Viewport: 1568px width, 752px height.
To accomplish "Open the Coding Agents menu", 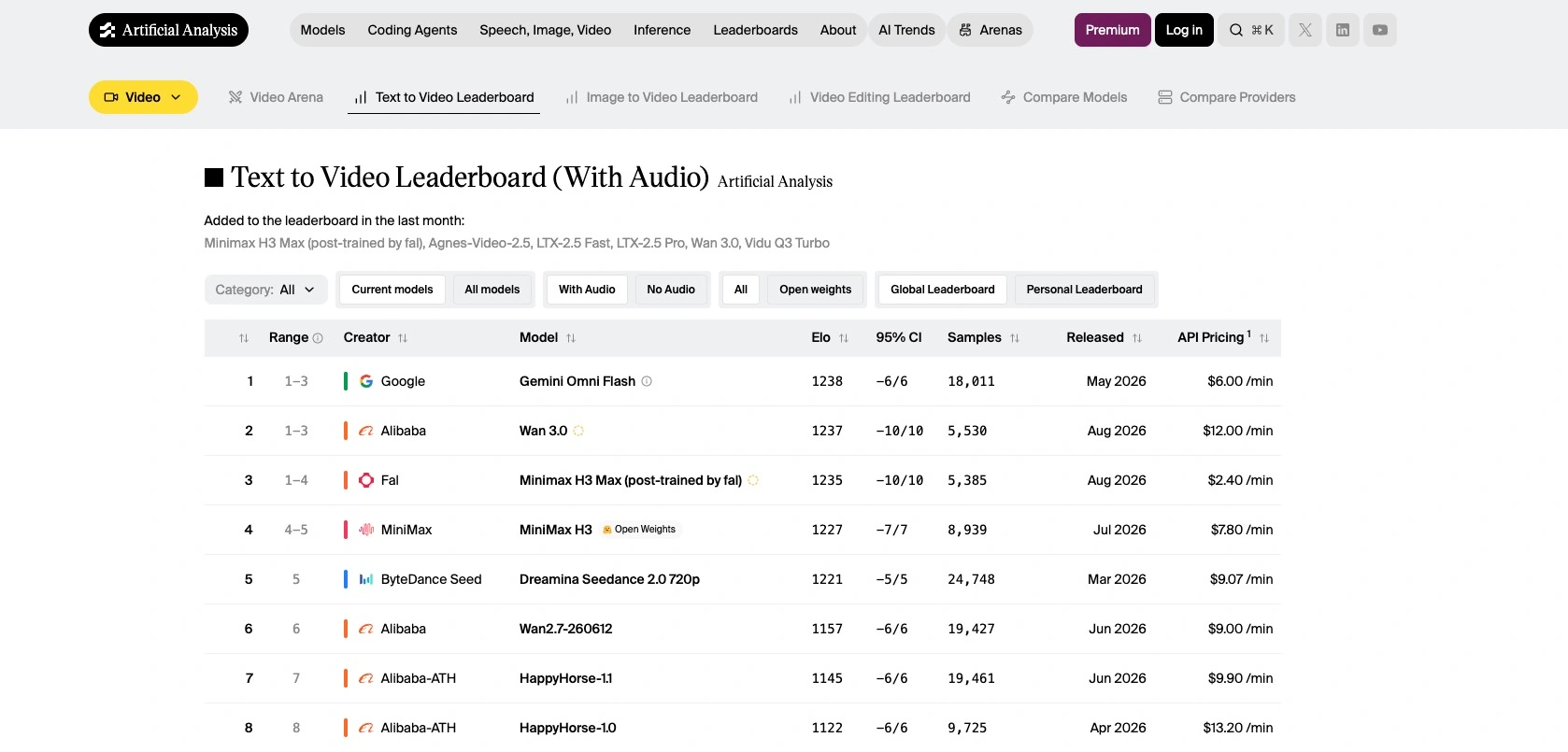I will (413, 30).
